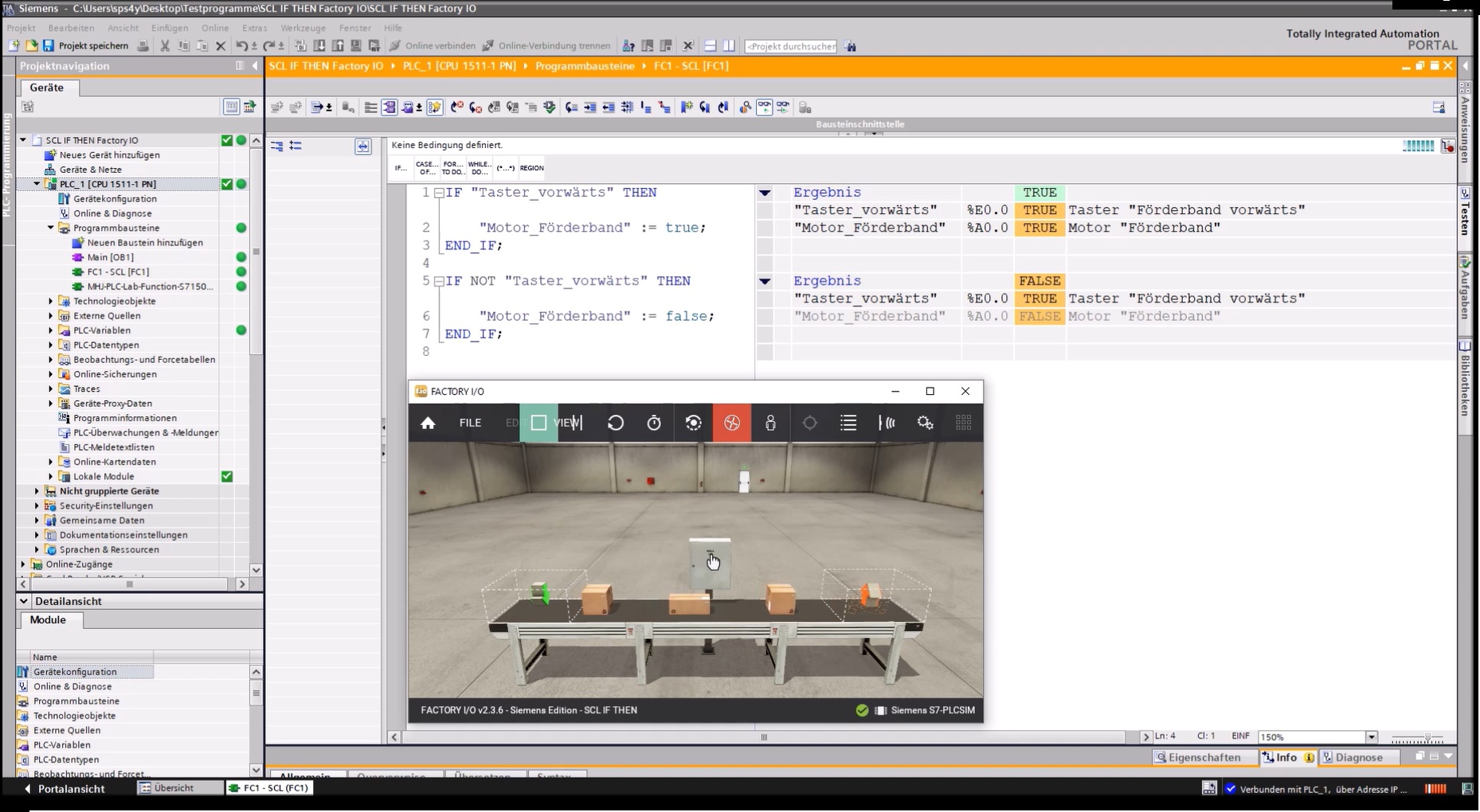Click the go to next bookmark icon
This screenshot has width=1480, height=812.
pos(705,107)
